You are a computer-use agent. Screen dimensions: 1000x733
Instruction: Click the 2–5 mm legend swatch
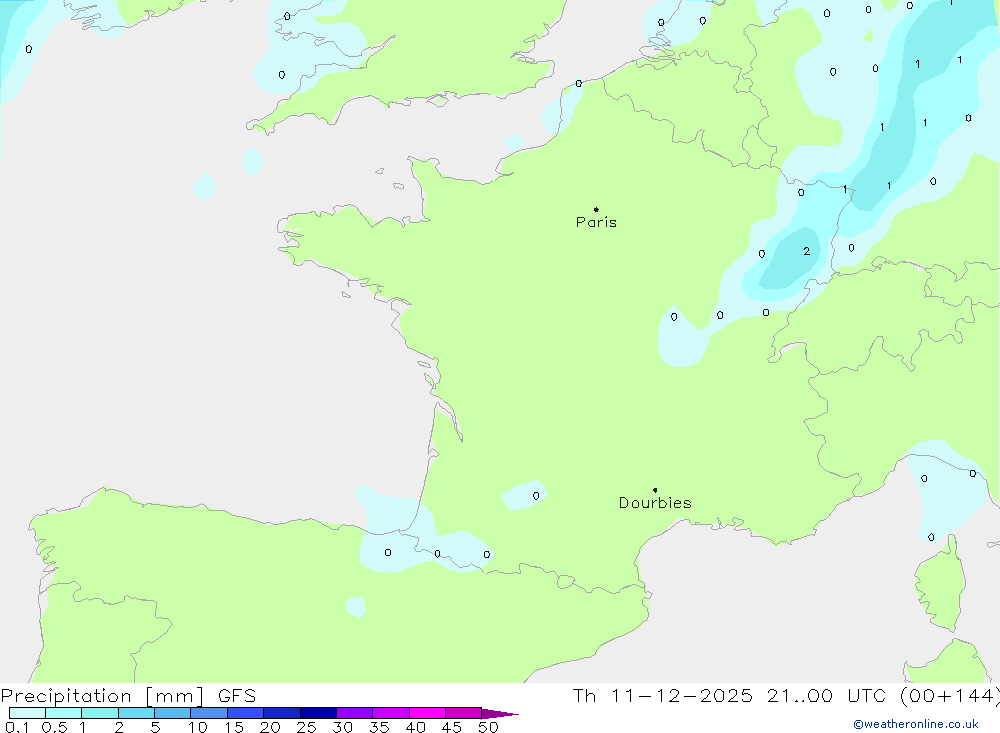click(136, 713)
